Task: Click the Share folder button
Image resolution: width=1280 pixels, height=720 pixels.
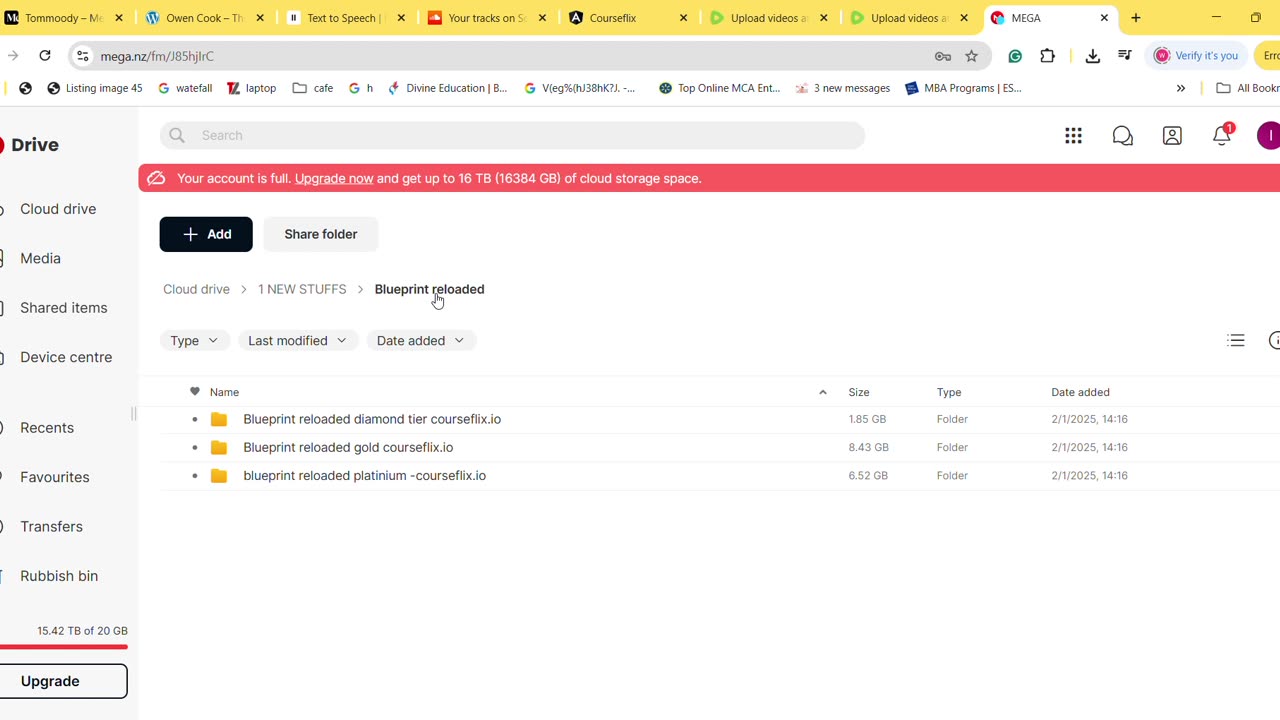Action: point(320,234)
